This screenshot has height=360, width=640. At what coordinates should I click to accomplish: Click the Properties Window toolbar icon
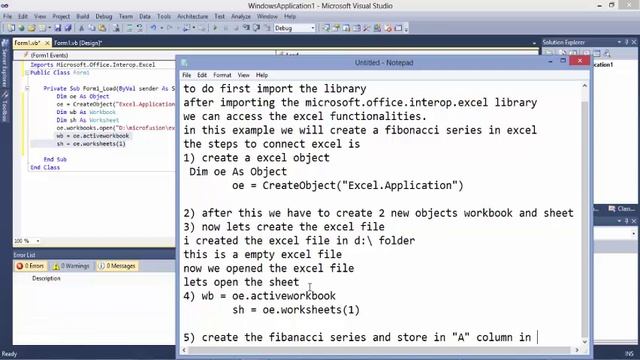337,28
